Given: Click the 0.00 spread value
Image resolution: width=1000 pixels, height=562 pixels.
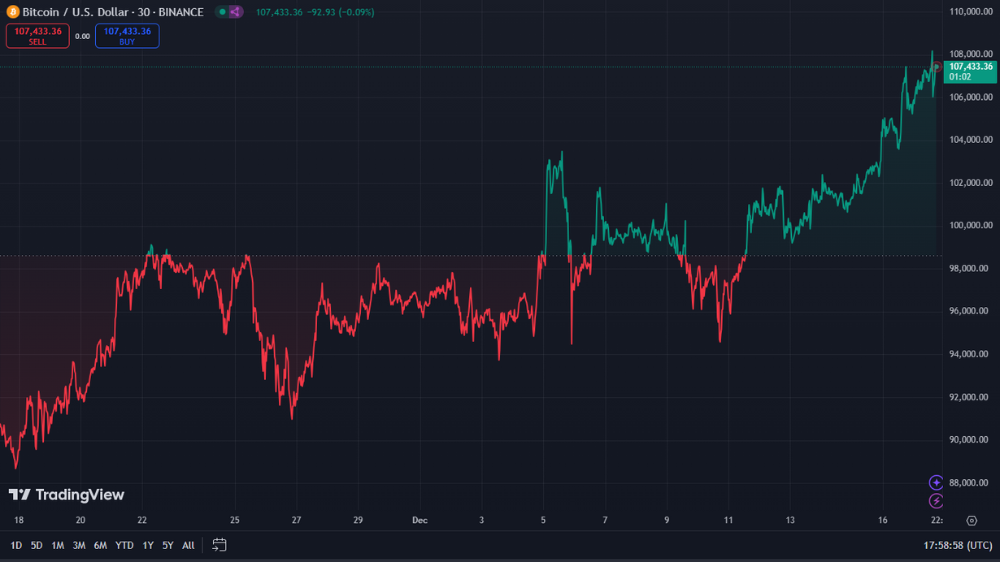Looking at the screenshot, I should 82,36.
